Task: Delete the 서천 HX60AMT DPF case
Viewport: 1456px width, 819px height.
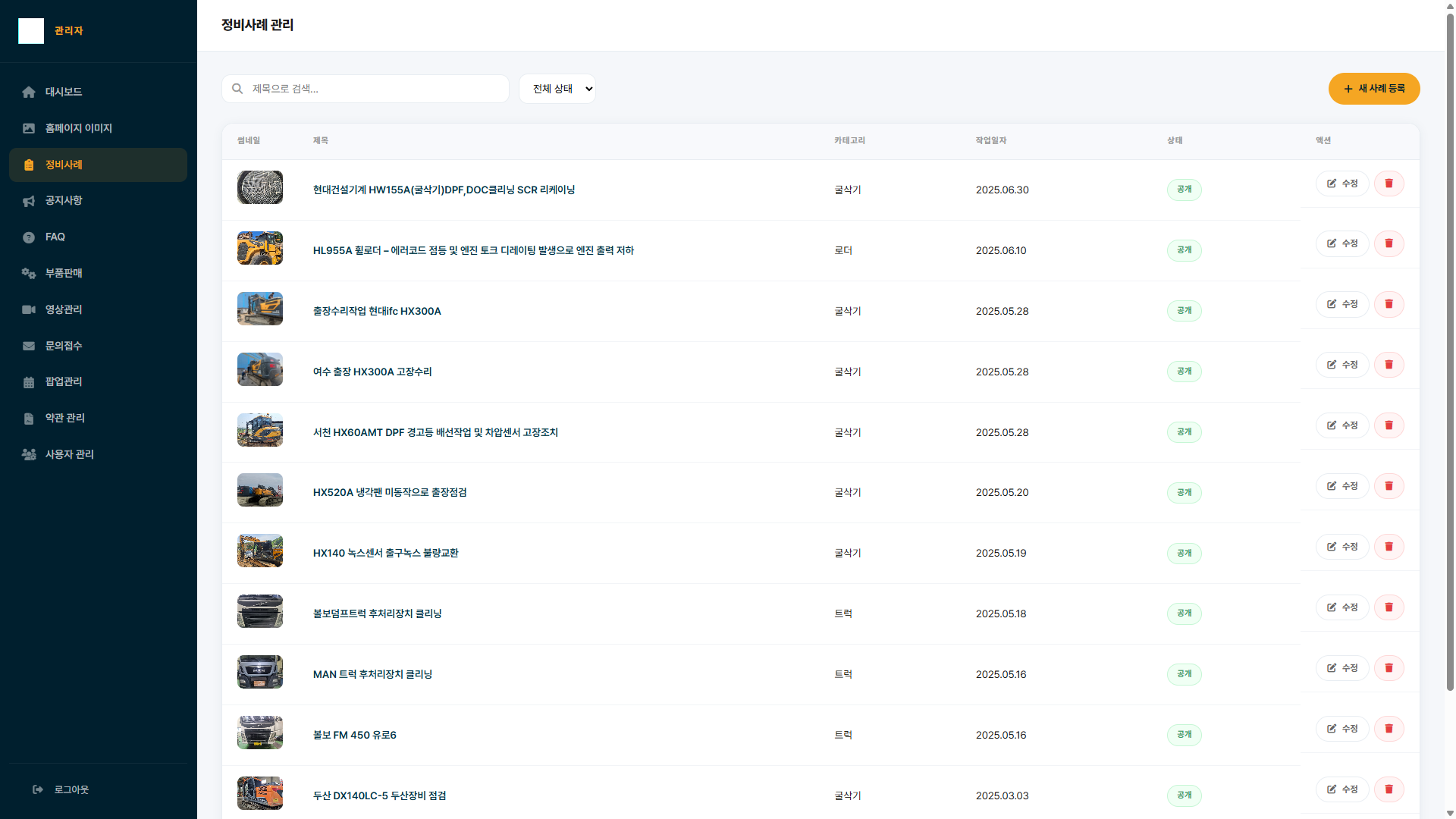Action: pyautogui.click(x=1389, y=425)
